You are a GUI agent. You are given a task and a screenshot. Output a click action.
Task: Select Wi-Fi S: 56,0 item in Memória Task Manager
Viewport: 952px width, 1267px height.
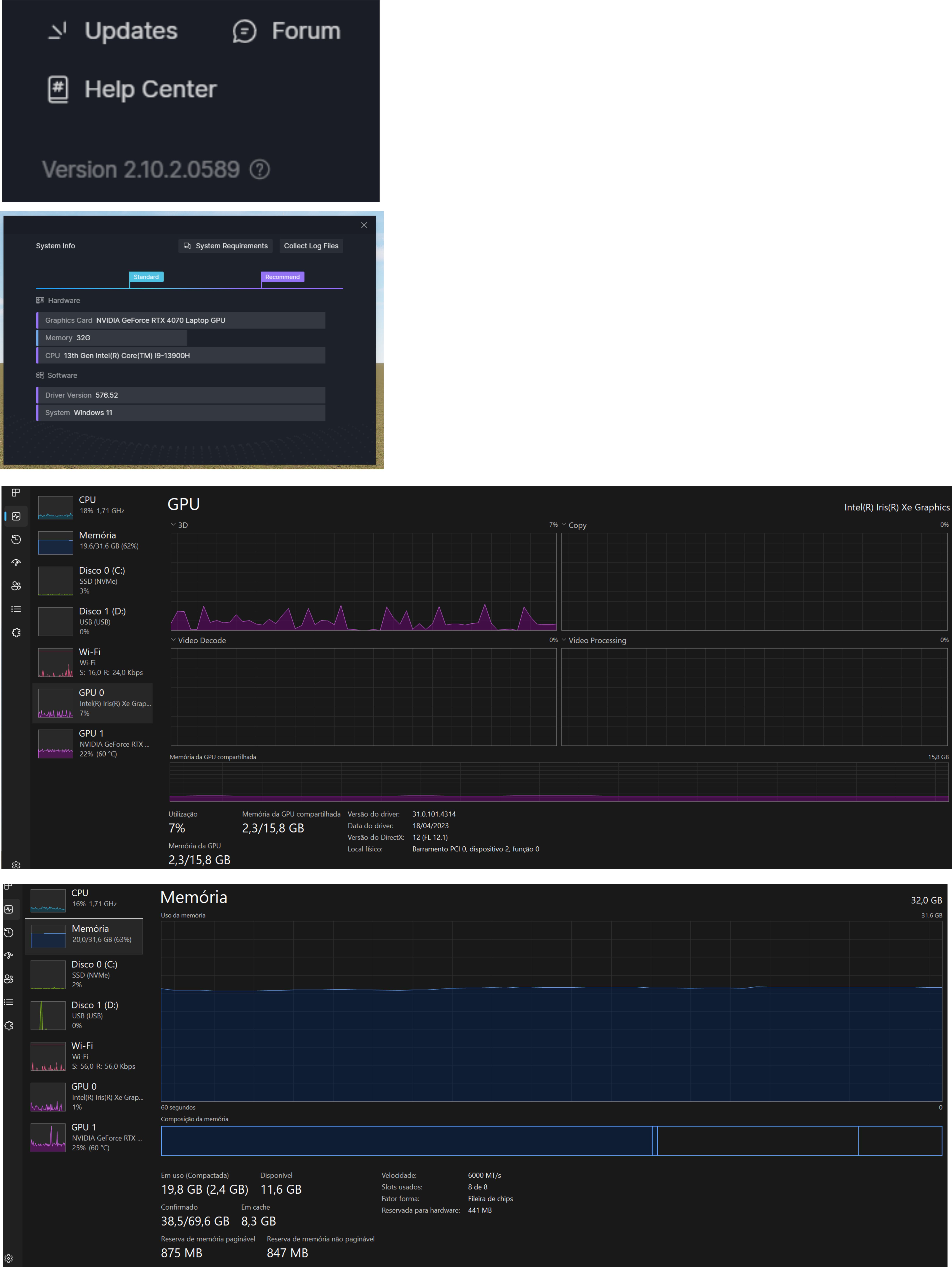click(84, 1056)
